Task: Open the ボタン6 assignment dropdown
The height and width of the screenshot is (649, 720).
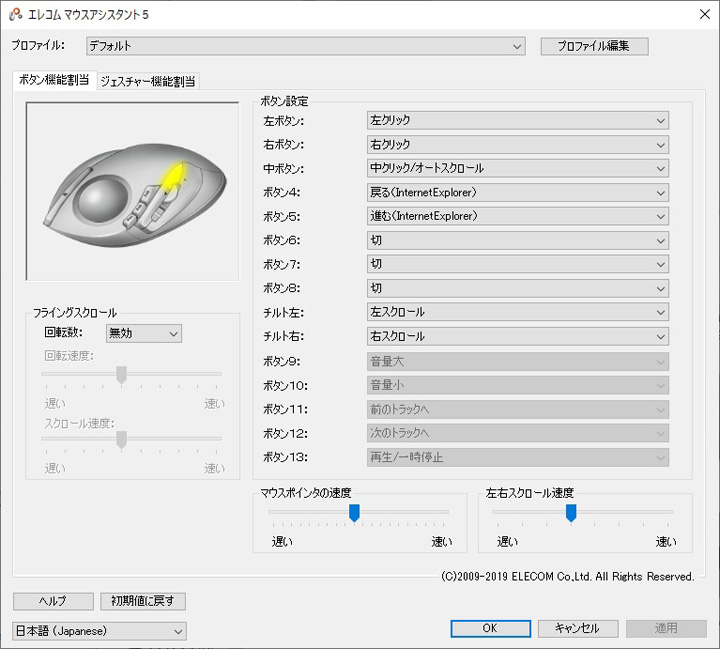Action: tap(517, 240)
